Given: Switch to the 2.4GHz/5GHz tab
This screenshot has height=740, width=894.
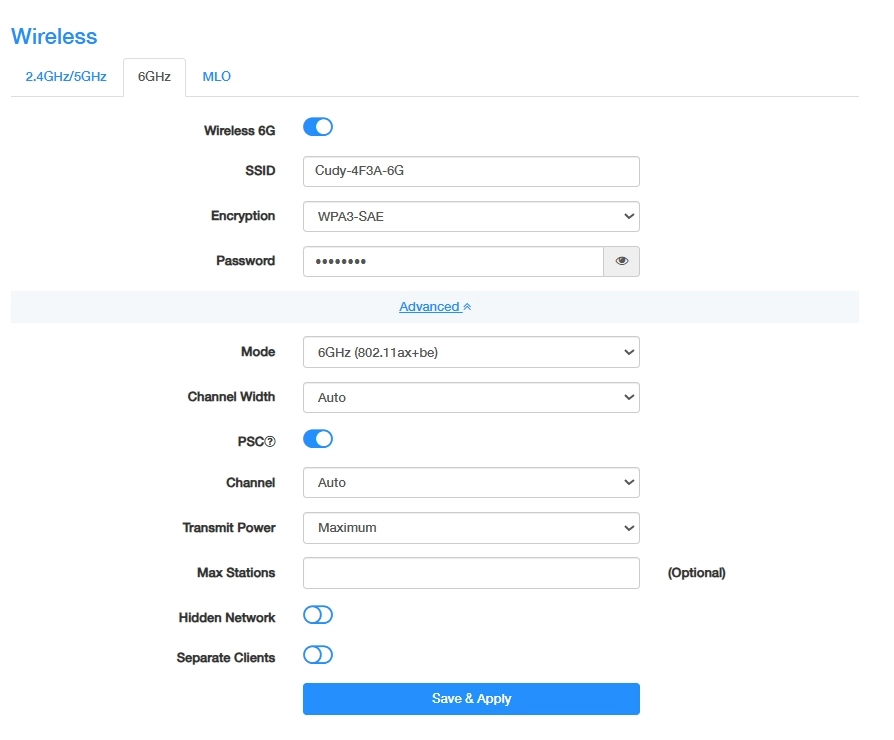Looking at the screenshot, I should pyautogui.click(x=66, y=77).
